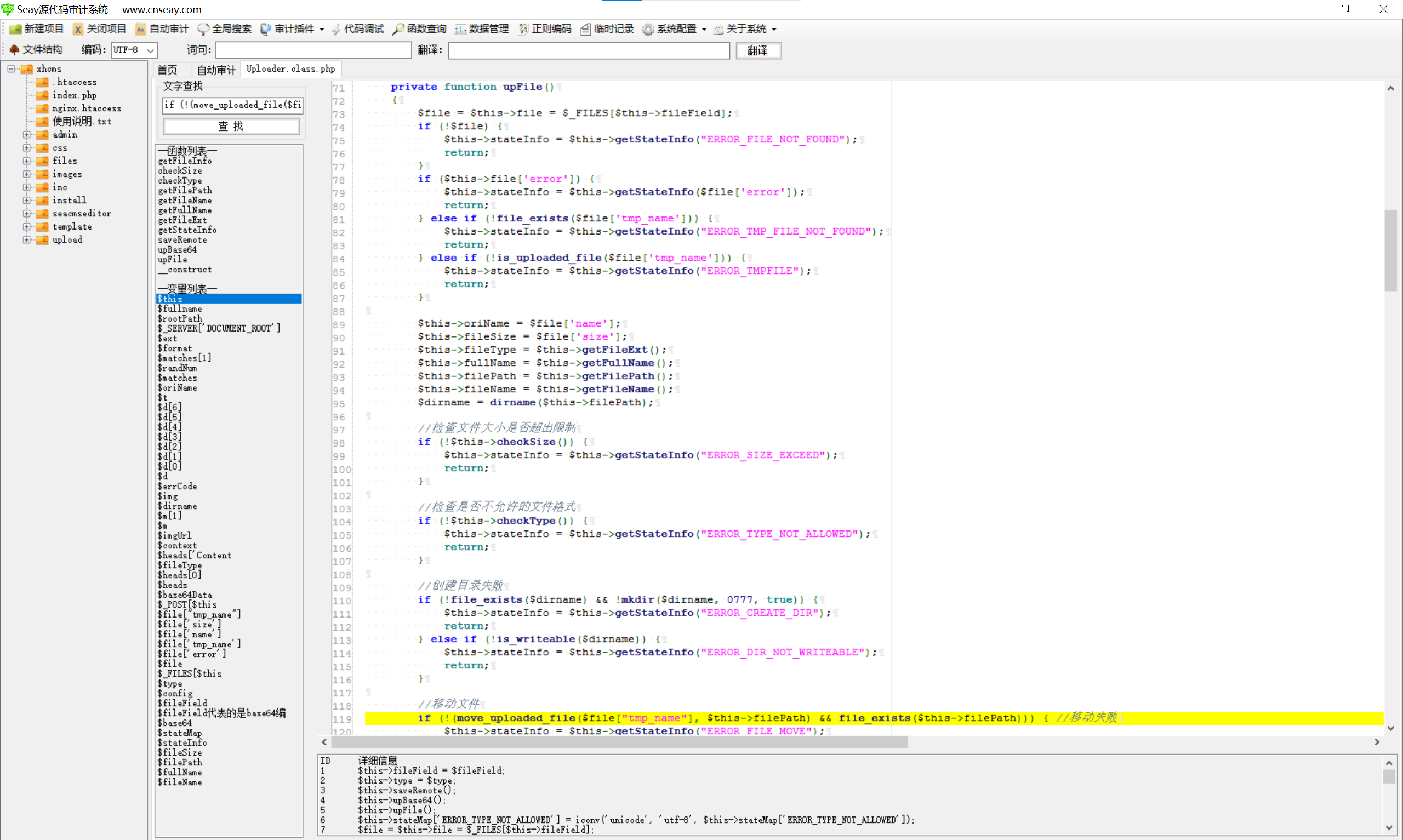Open 正则编码 regex encoding tool
Screen dimensions: 1403x840
523,29
